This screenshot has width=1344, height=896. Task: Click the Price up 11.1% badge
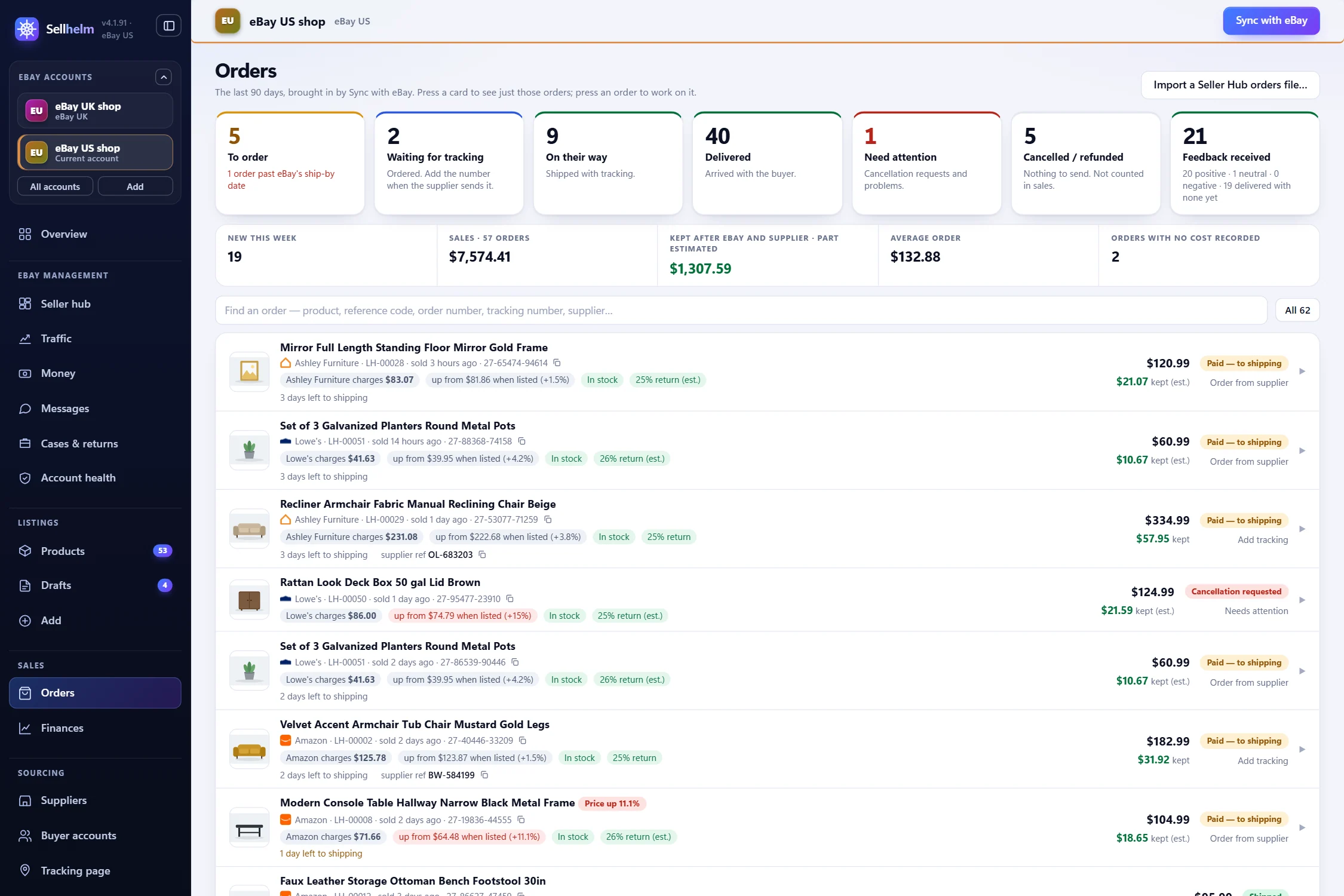coord(612,803)
